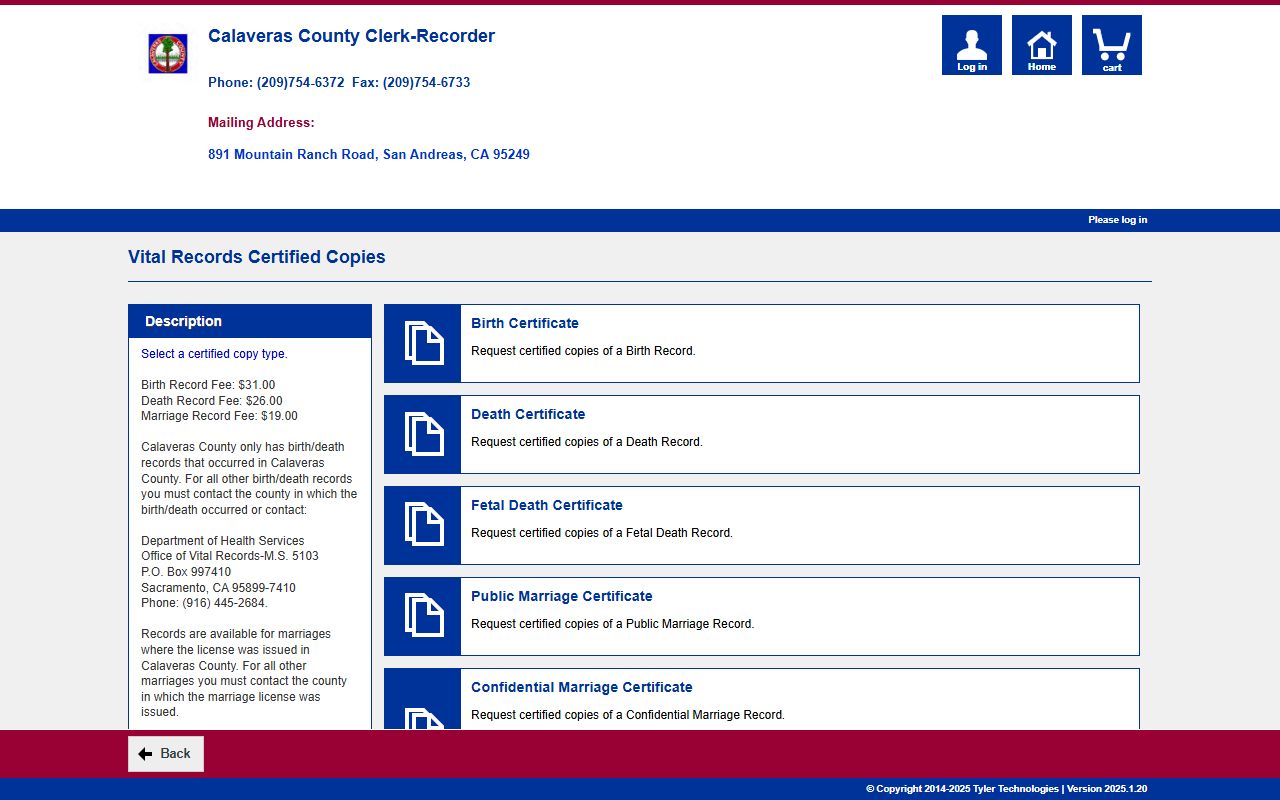This screenshot has height=800, width=1280.
Task: Click the Sacramento, CA 95899-7410 line
Action: tap(218, 588)
